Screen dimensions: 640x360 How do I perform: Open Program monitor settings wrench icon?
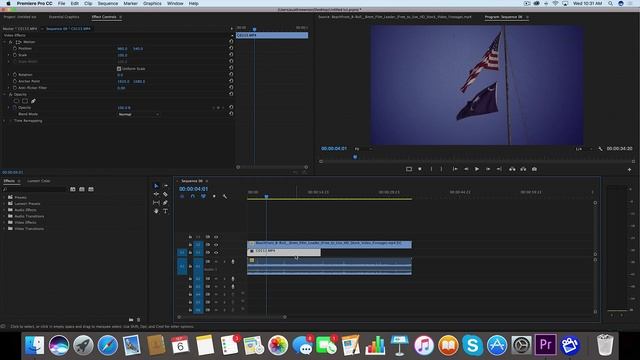click(x=600, y=149)
